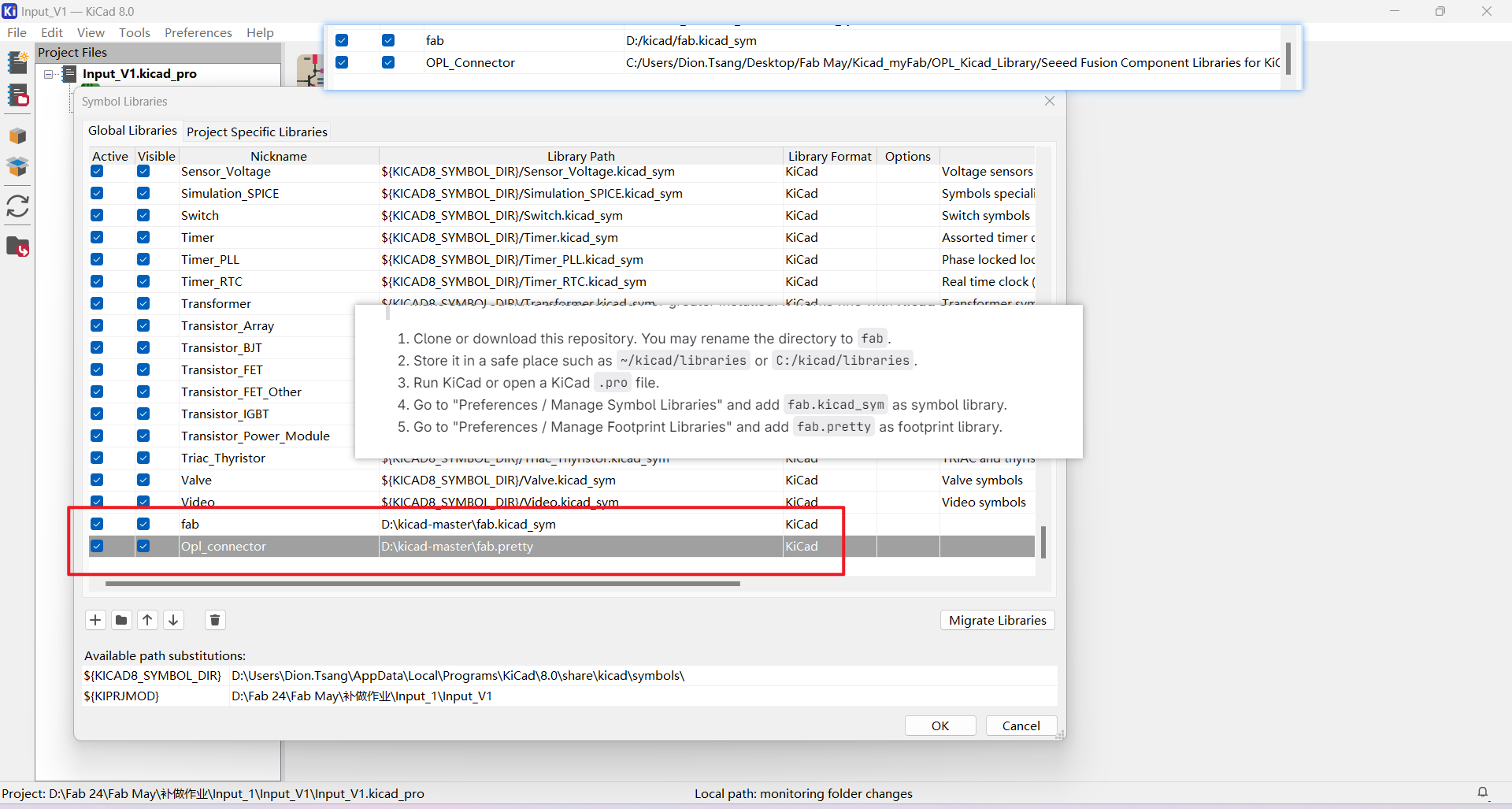Viewport: 1512px width, 809px height.
Task: Toggle Visible for Transistor_FET library
Action: point(143,369)
